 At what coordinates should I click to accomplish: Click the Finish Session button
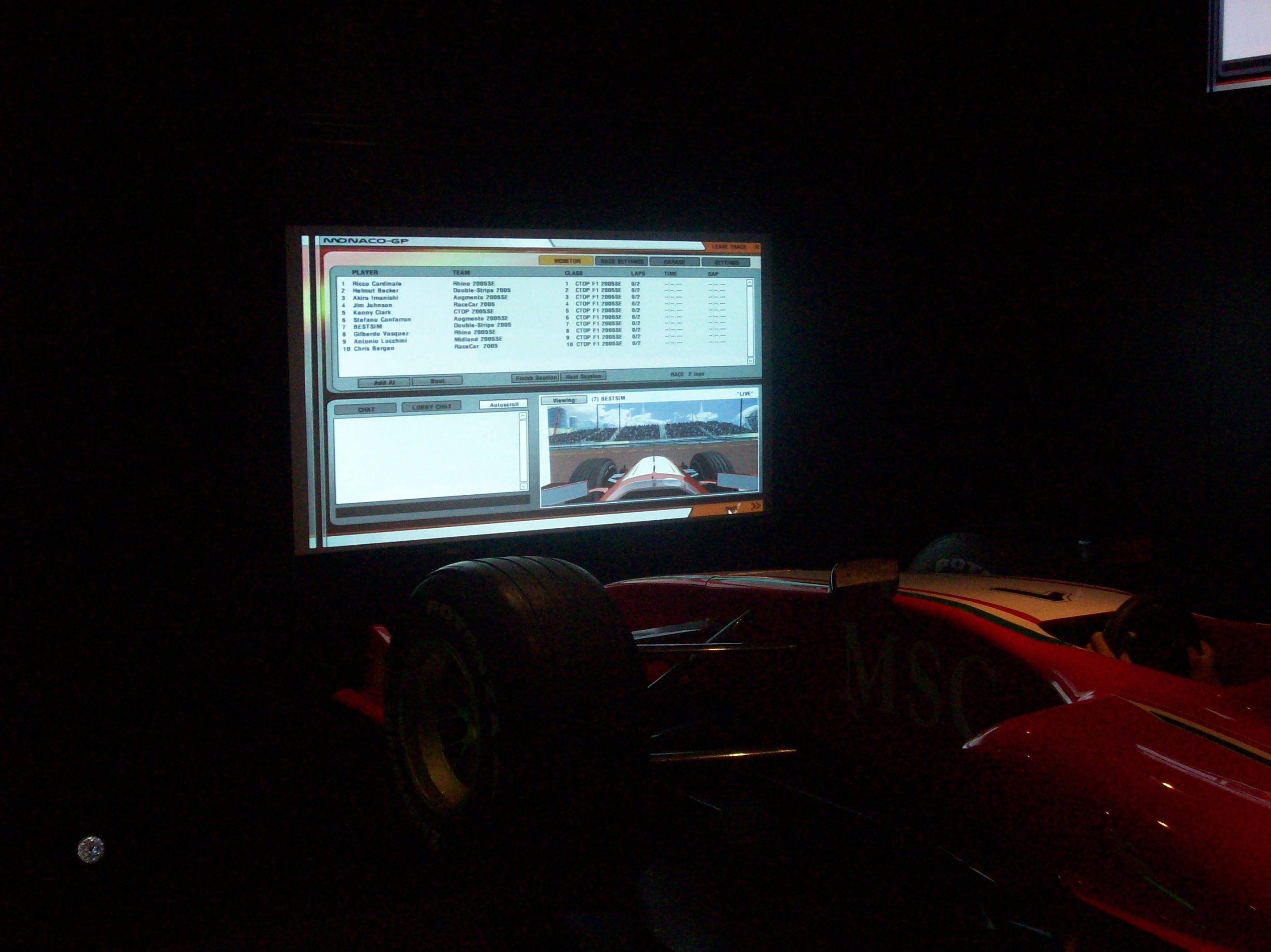(x=536, y=377)
